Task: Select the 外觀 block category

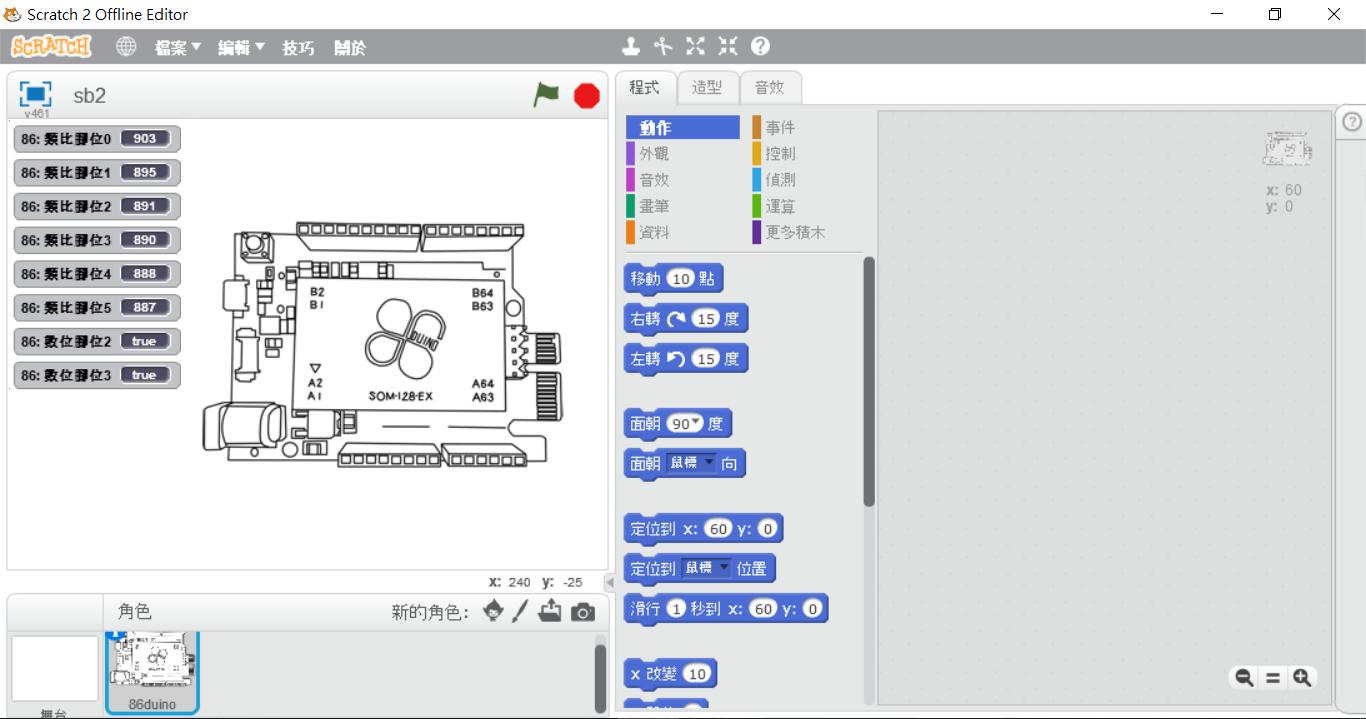Action: (683, 154)
